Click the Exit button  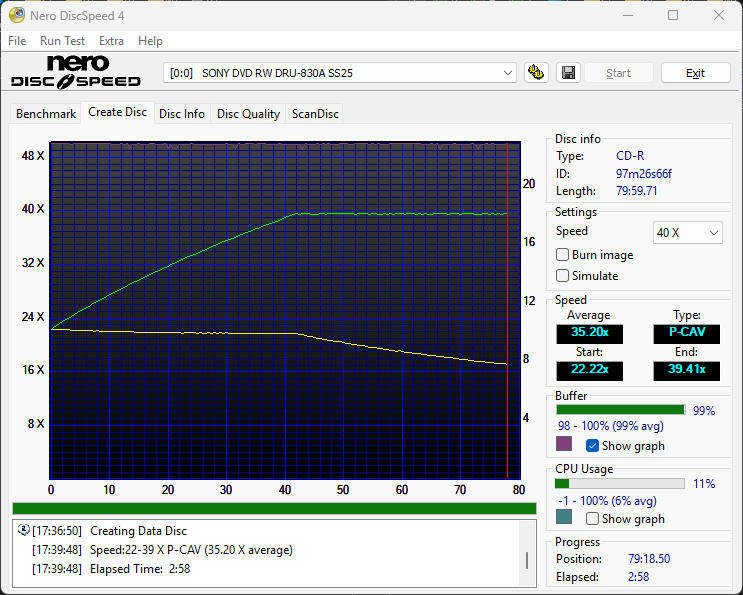click(695, 73)
